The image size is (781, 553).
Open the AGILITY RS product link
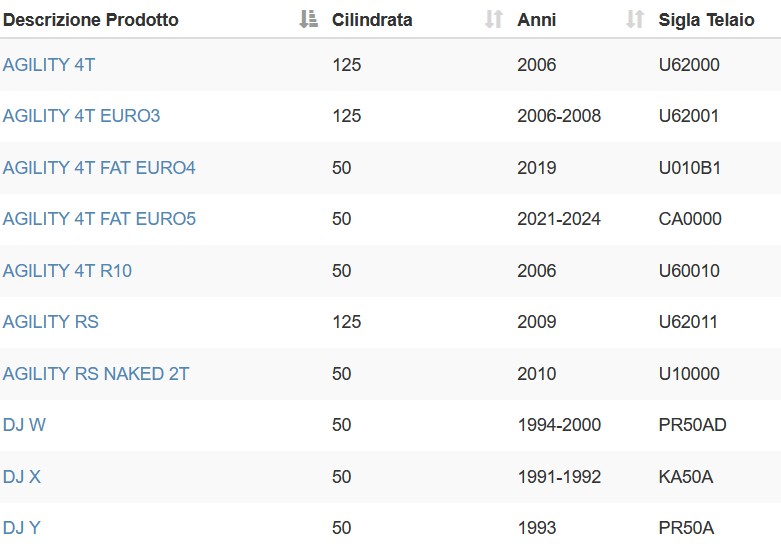51,322
